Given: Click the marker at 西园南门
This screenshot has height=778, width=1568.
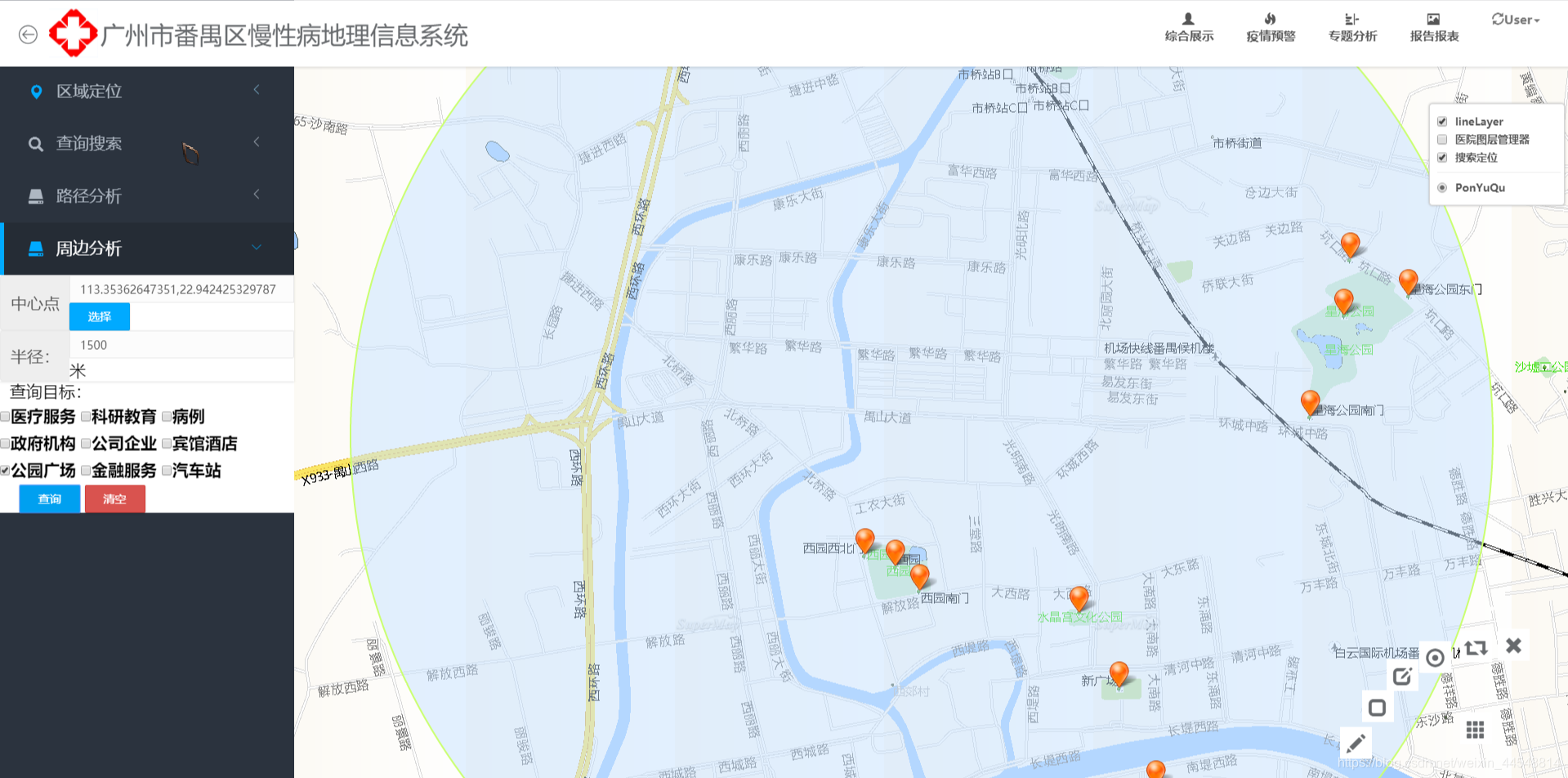Looking at the screenshot, I should tap(919, 577).
